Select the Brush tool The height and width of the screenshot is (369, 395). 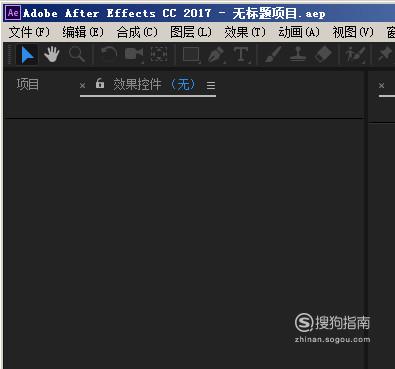coord(273,54)
